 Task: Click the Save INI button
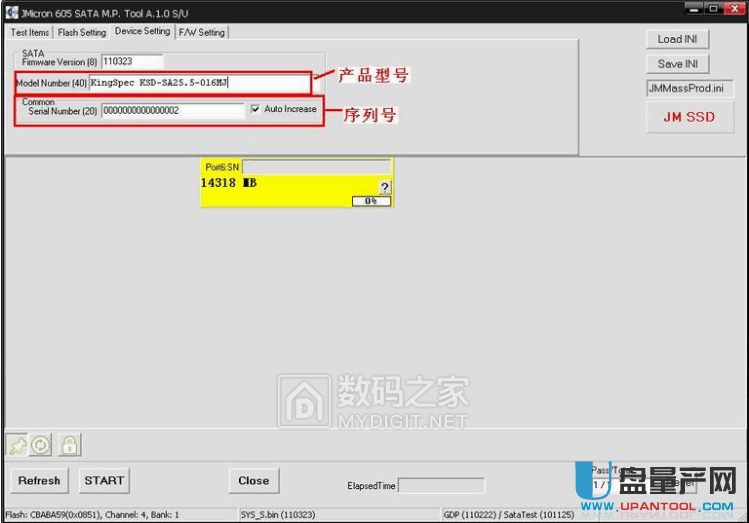677,64
